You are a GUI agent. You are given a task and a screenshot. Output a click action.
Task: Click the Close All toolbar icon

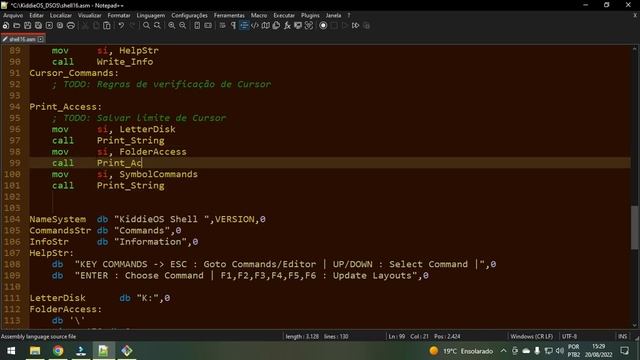coord(60,25)
